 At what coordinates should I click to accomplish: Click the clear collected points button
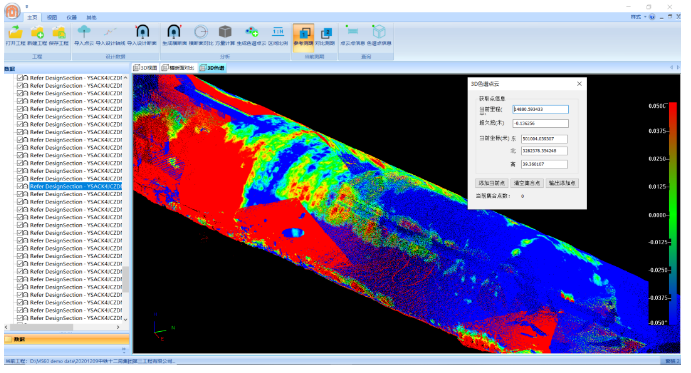[x=527, y=183]
